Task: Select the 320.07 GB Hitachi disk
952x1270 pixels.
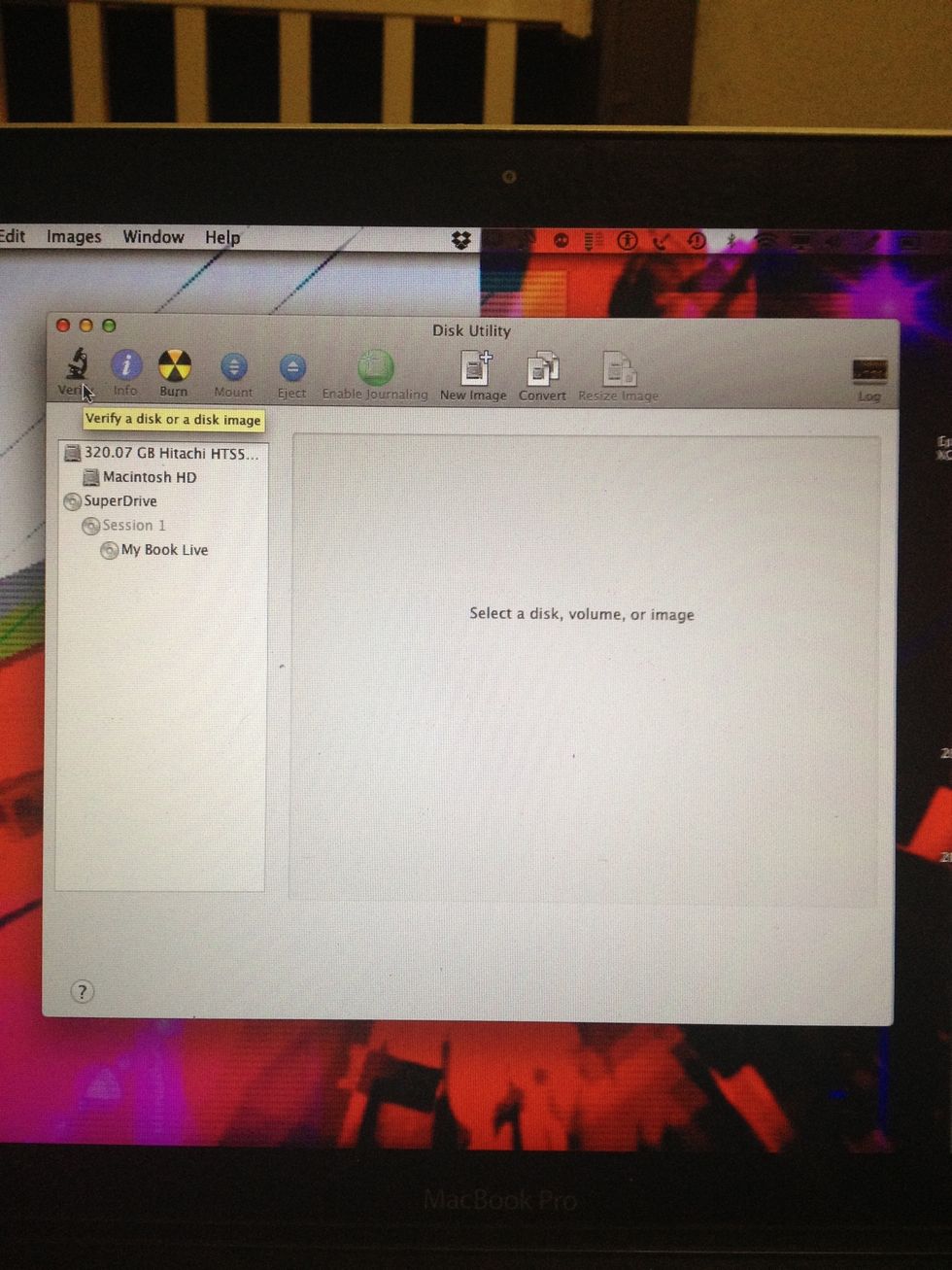Action: coord(162,453)
